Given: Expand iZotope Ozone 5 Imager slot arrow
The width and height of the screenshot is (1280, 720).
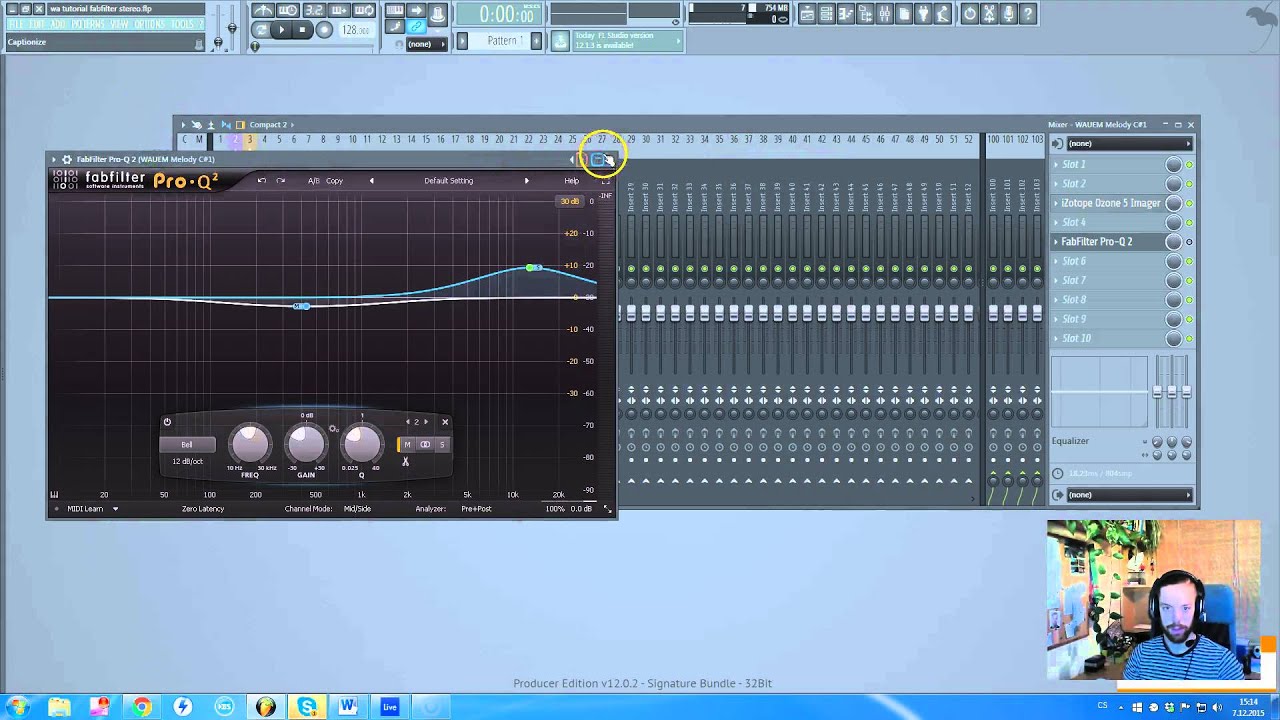Looking at the screenshot, I should click(1056, 203).
